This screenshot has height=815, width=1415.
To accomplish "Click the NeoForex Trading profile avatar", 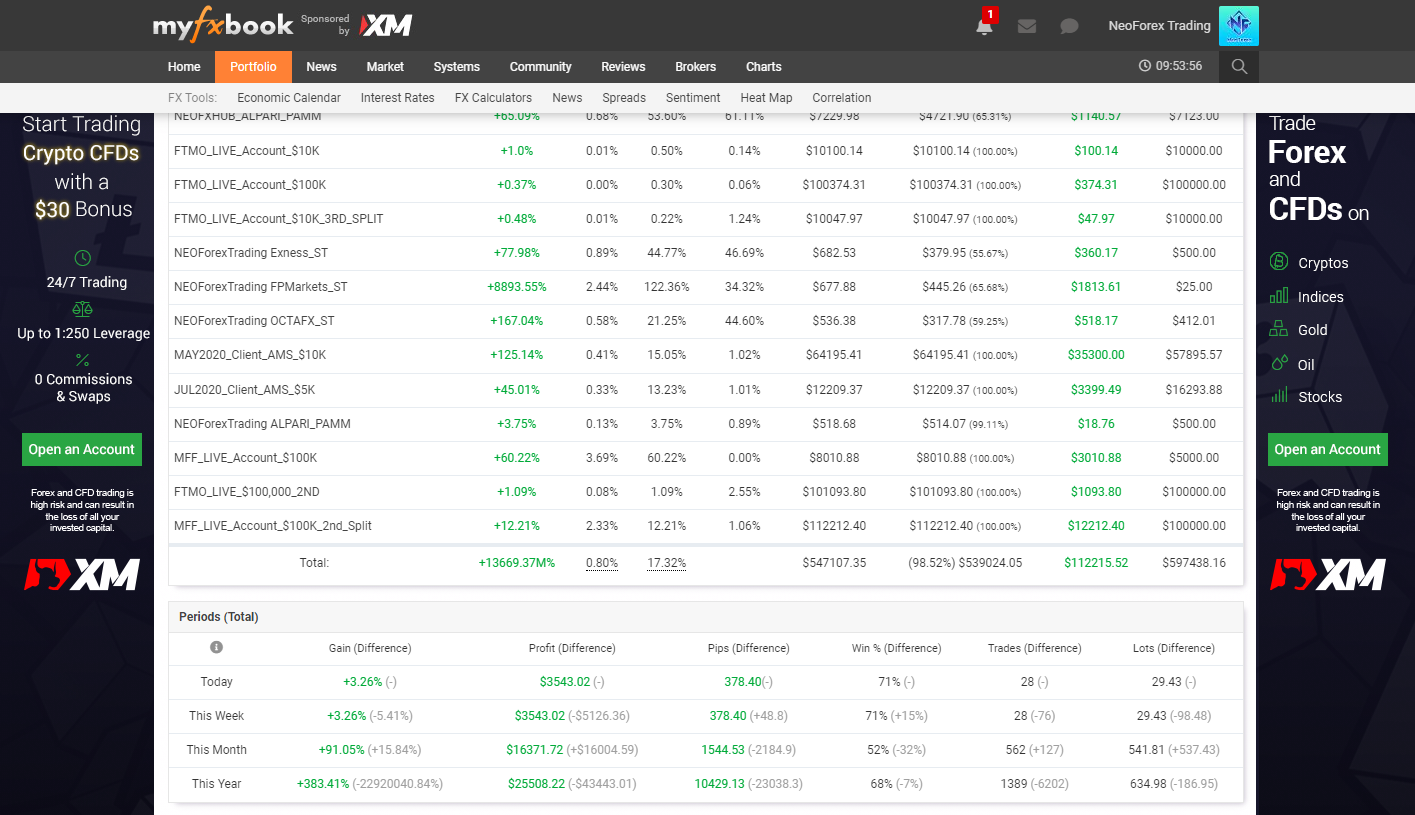I will (x=1238, y=26).
